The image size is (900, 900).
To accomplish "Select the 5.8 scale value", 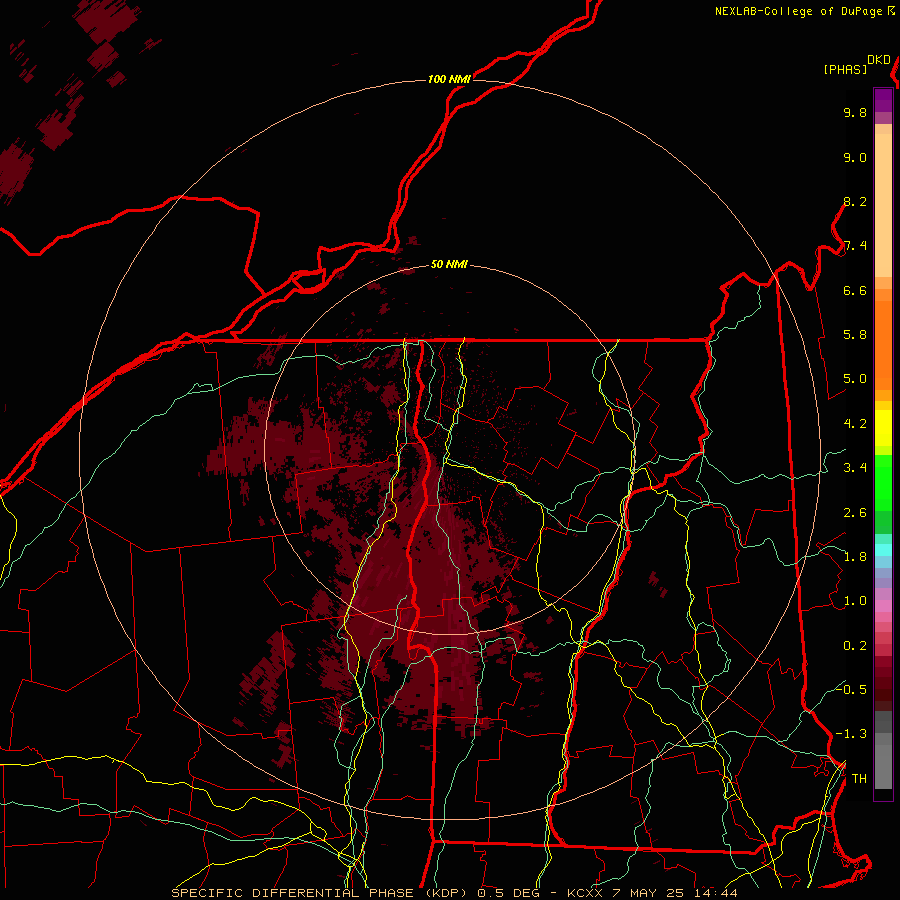I will [855, 335].
